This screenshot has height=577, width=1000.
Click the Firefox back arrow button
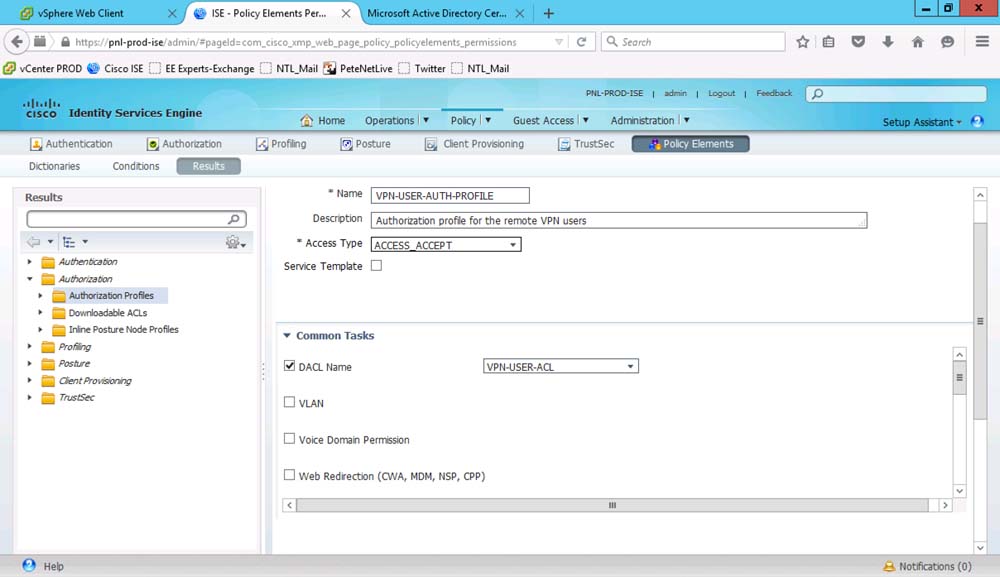tap(17, 42)
